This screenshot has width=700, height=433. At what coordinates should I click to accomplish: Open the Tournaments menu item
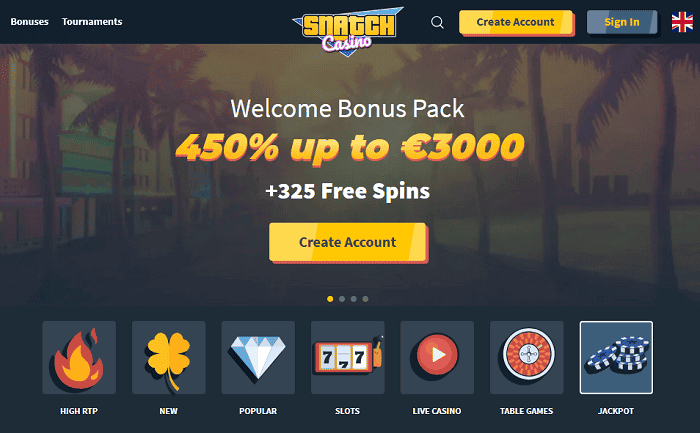(x=92, y=21)
